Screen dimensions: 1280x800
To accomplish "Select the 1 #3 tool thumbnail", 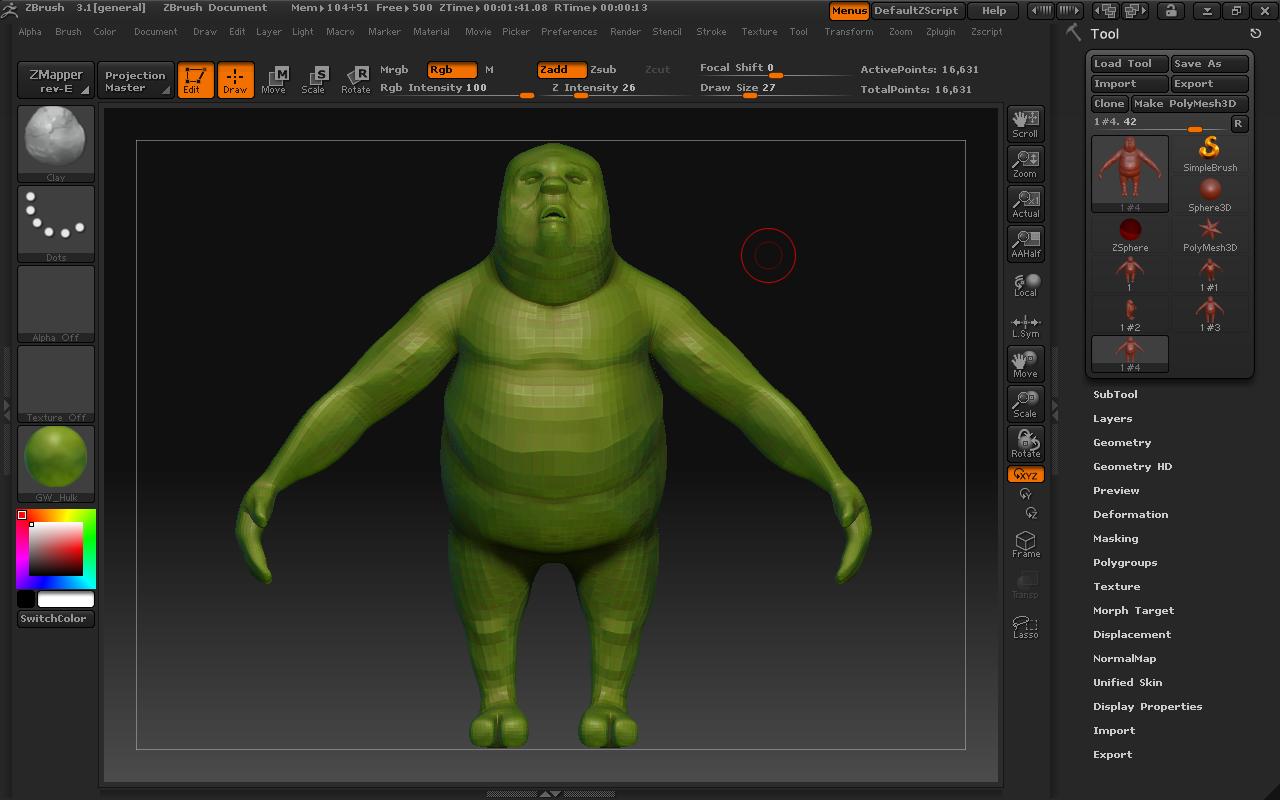I will 1210,314.
